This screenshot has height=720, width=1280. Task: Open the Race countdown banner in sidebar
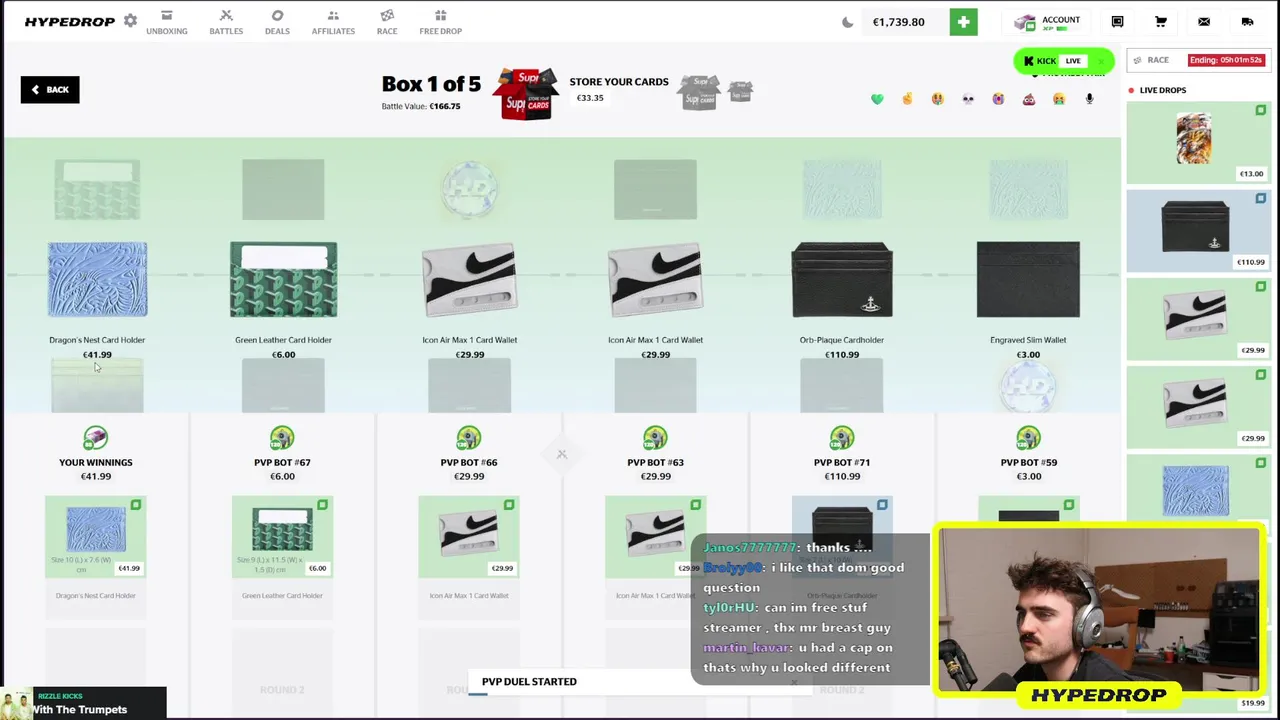pos(1198,60)
